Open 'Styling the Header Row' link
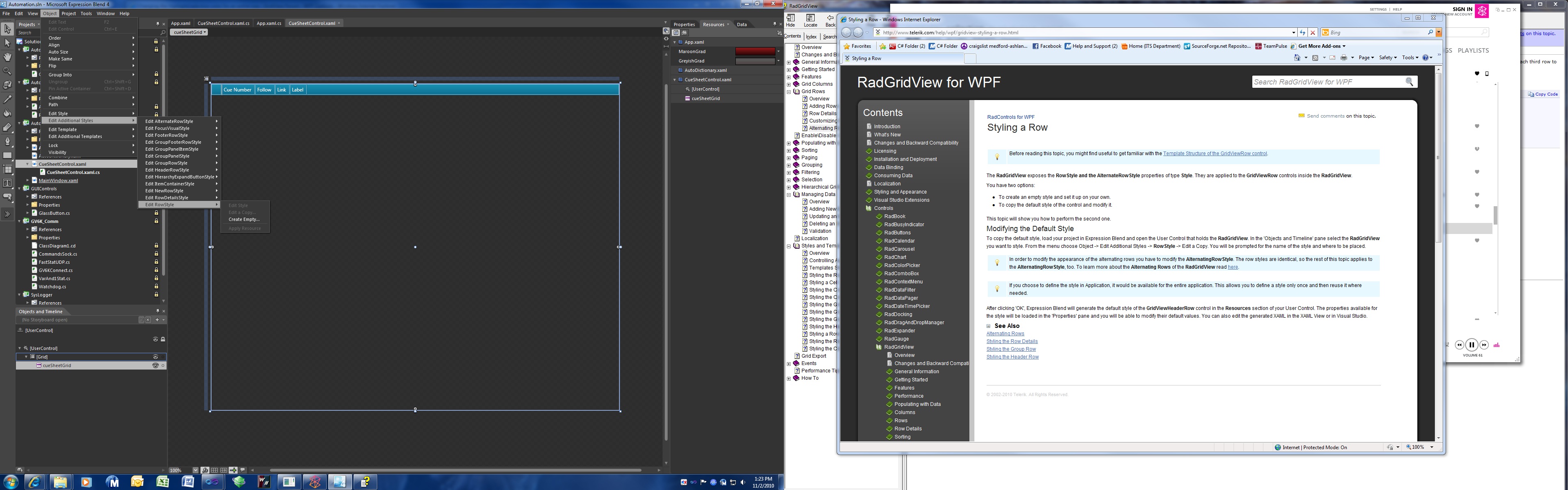The image size is (1568, 490). coord(1012,357)
